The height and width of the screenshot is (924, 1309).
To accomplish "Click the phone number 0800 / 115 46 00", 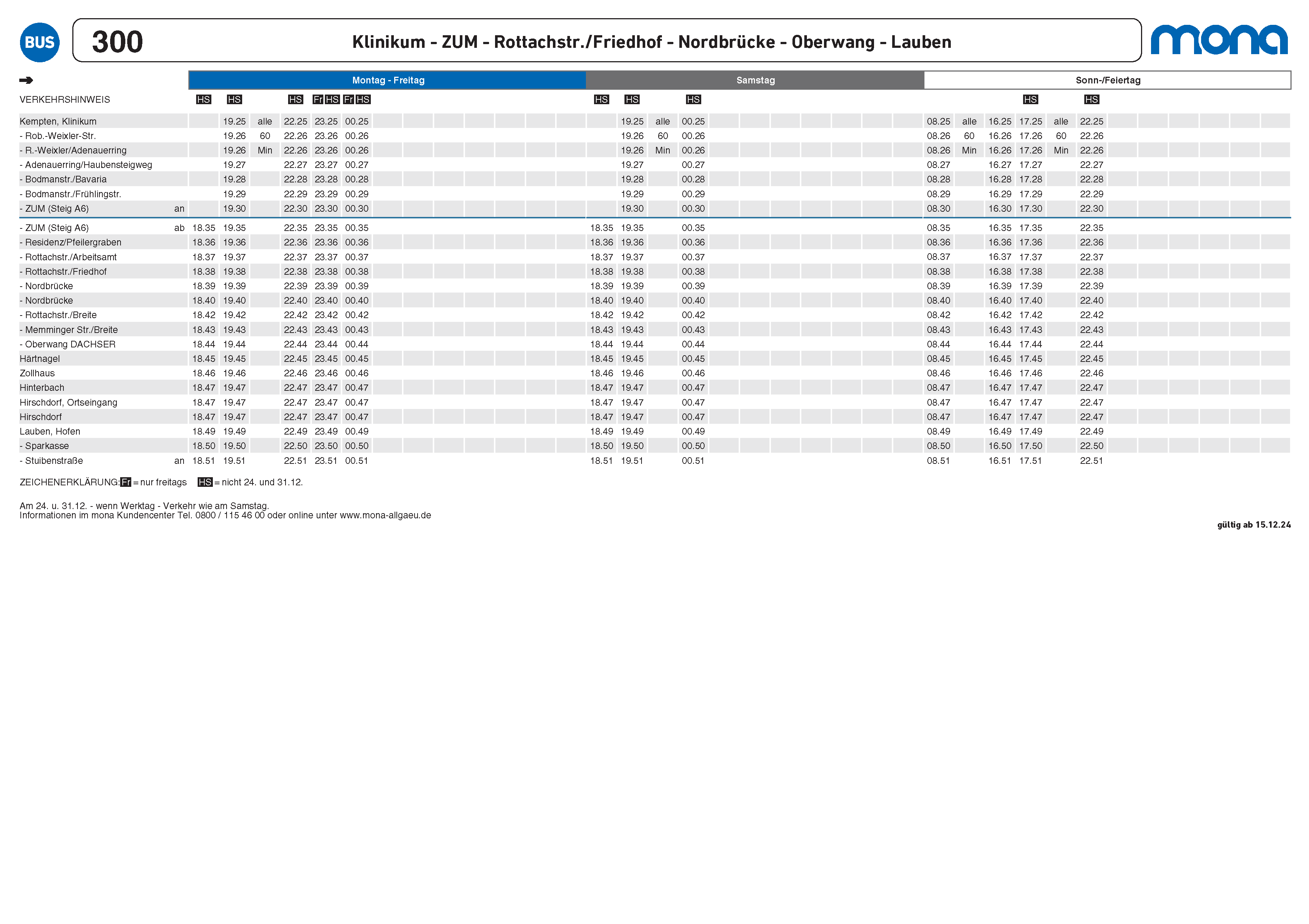I will 230,515.
